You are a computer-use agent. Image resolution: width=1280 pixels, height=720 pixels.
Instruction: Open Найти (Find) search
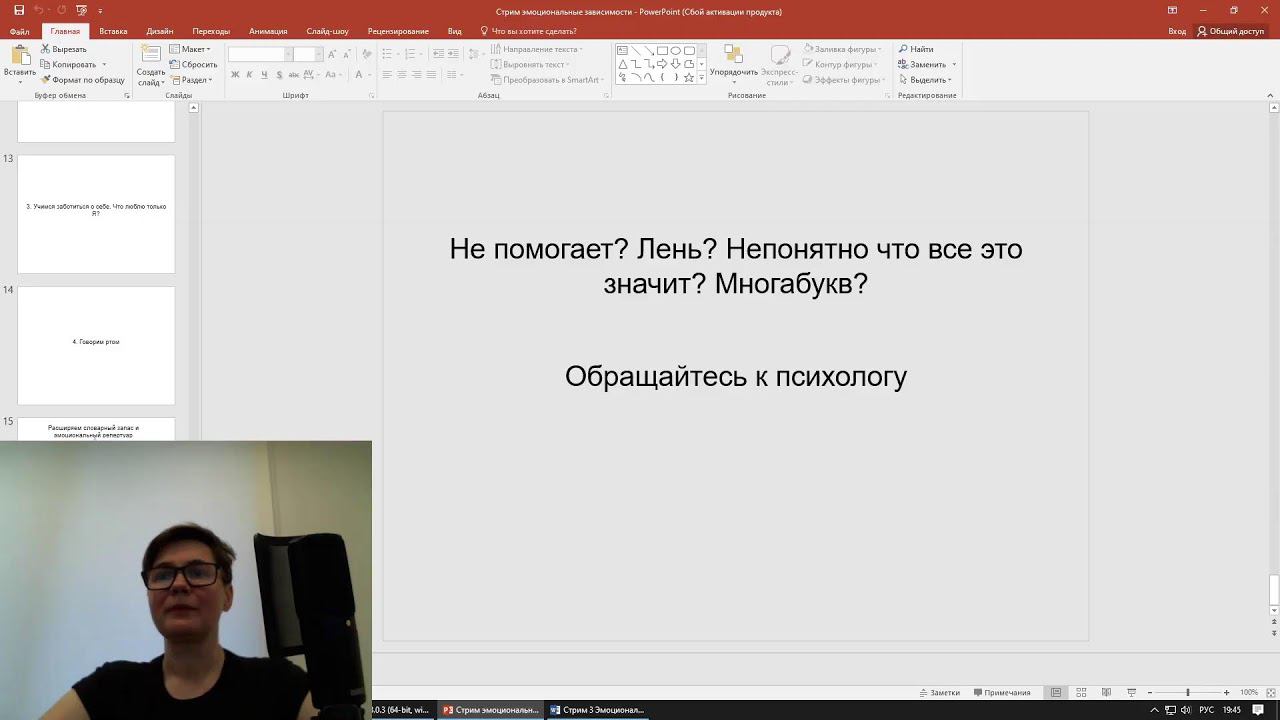pos(916,49)
